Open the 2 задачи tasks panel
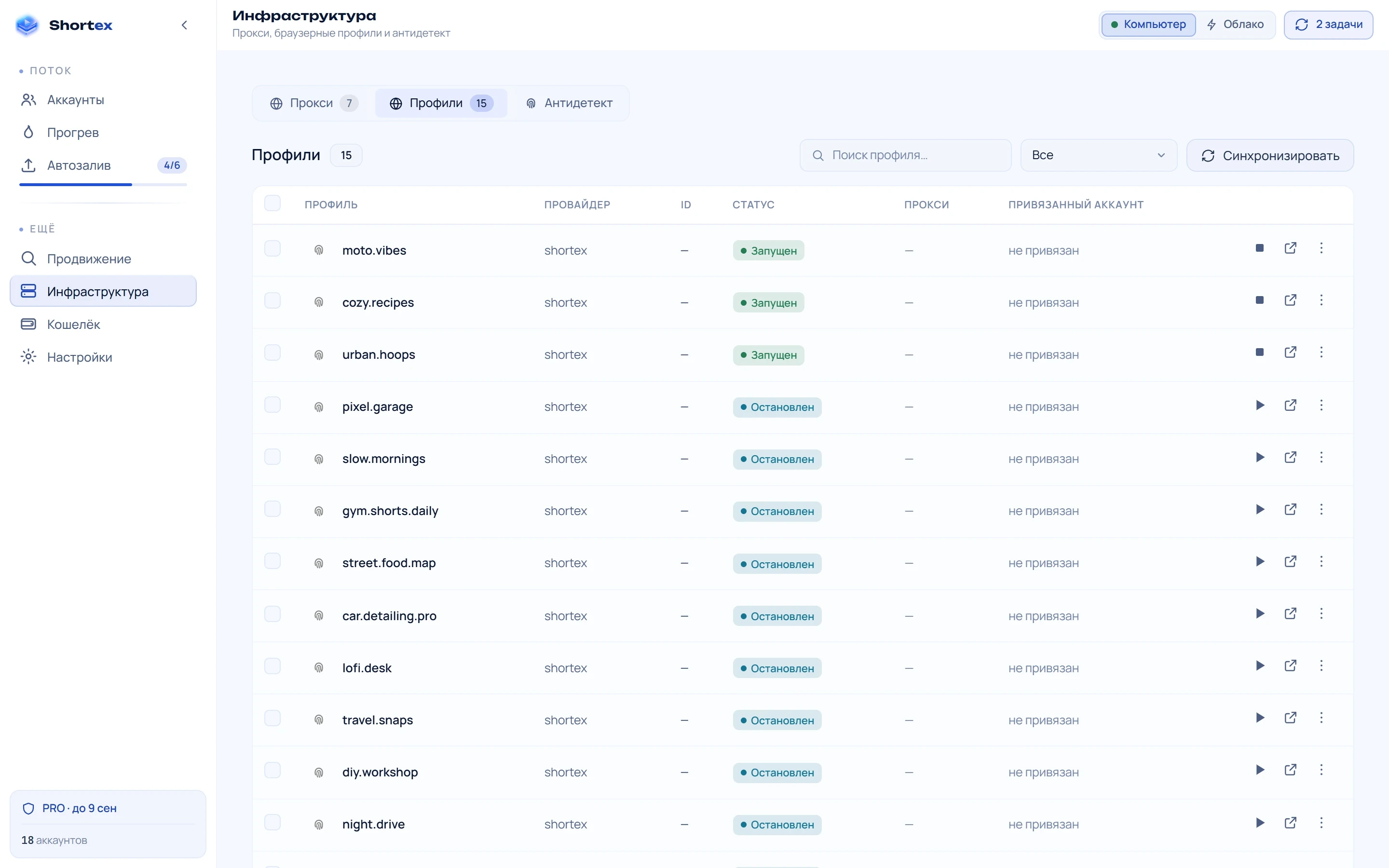The image size is (1389, 868). (1328, 25)
